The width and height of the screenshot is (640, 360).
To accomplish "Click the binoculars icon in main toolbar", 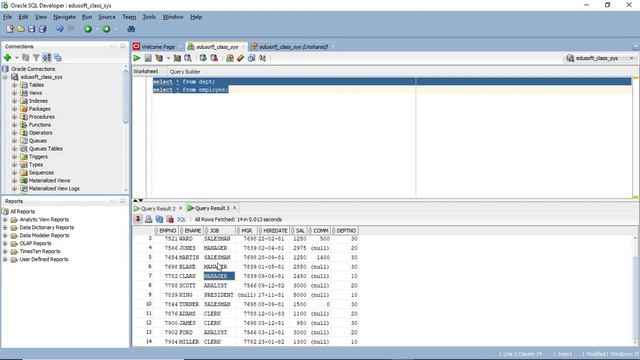I will (131, 29).
